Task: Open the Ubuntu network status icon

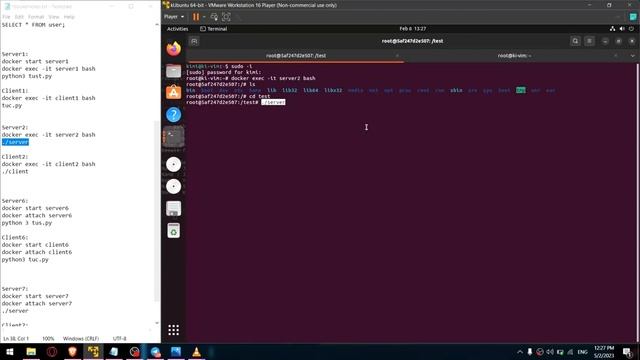Action: (612, 29)
